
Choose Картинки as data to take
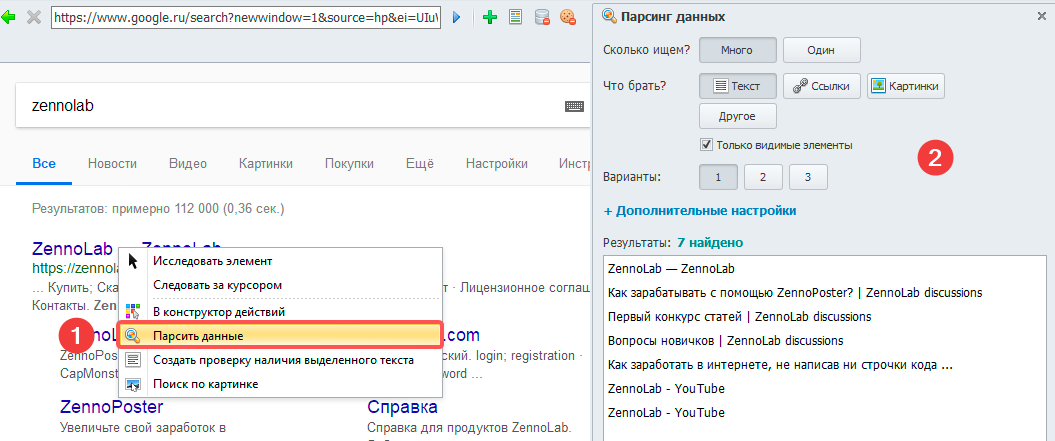[906, 86]
